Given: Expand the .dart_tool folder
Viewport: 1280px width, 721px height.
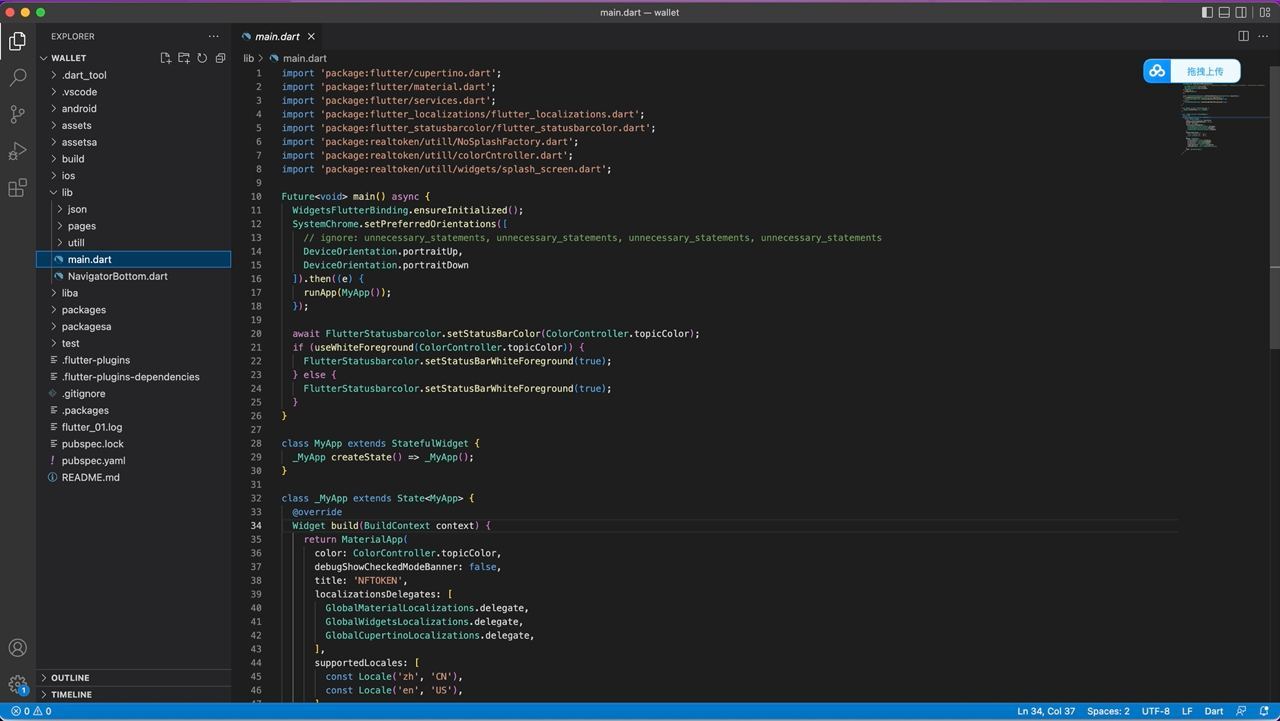Looking at the screenshot, I should [134, 75].
